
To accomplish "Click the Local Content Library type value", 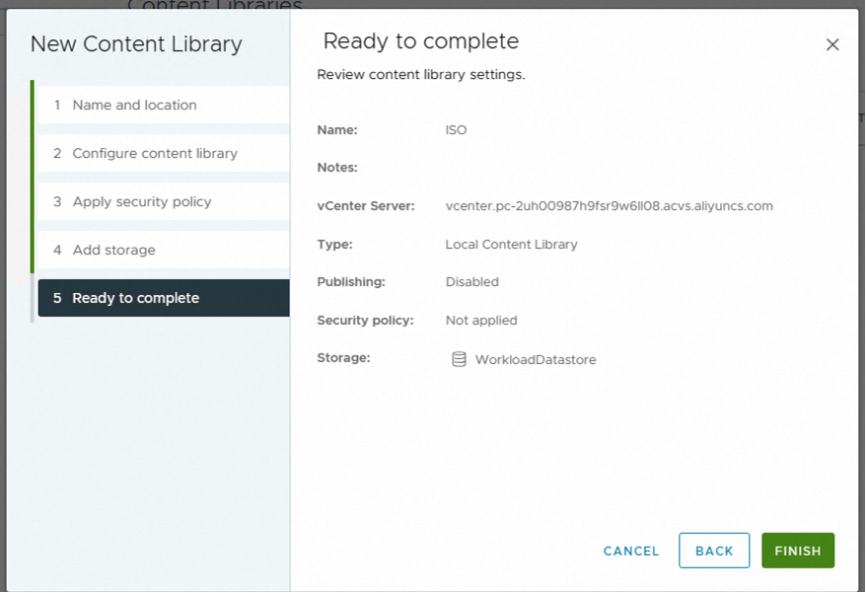I will 511,244.
